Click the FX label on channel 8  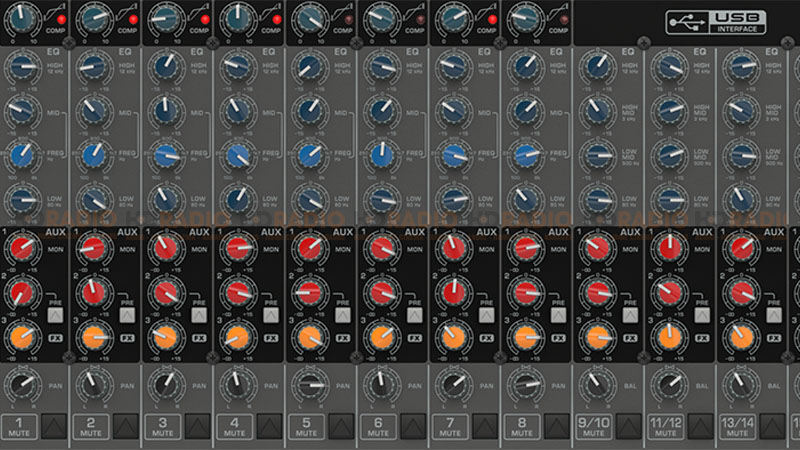559,338
